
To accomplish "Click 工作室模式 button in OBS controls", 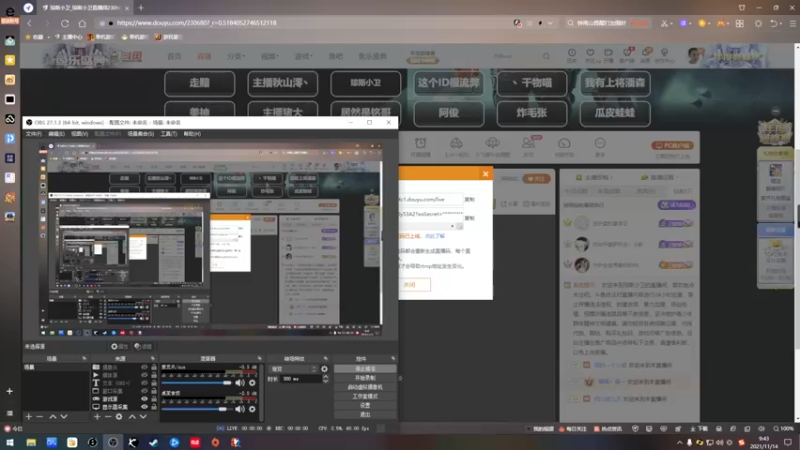I will coord(365,396).
